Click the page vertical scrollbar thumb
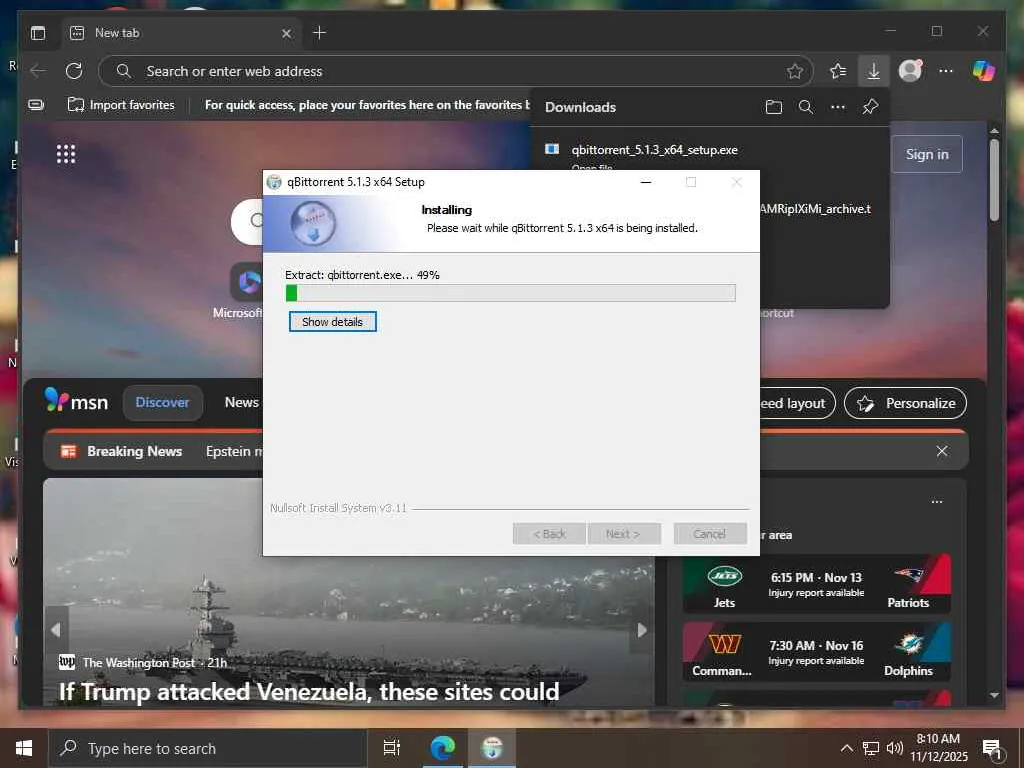Image resolution: width=1024 pixels, height=768 pixels. tap(994, 179)
